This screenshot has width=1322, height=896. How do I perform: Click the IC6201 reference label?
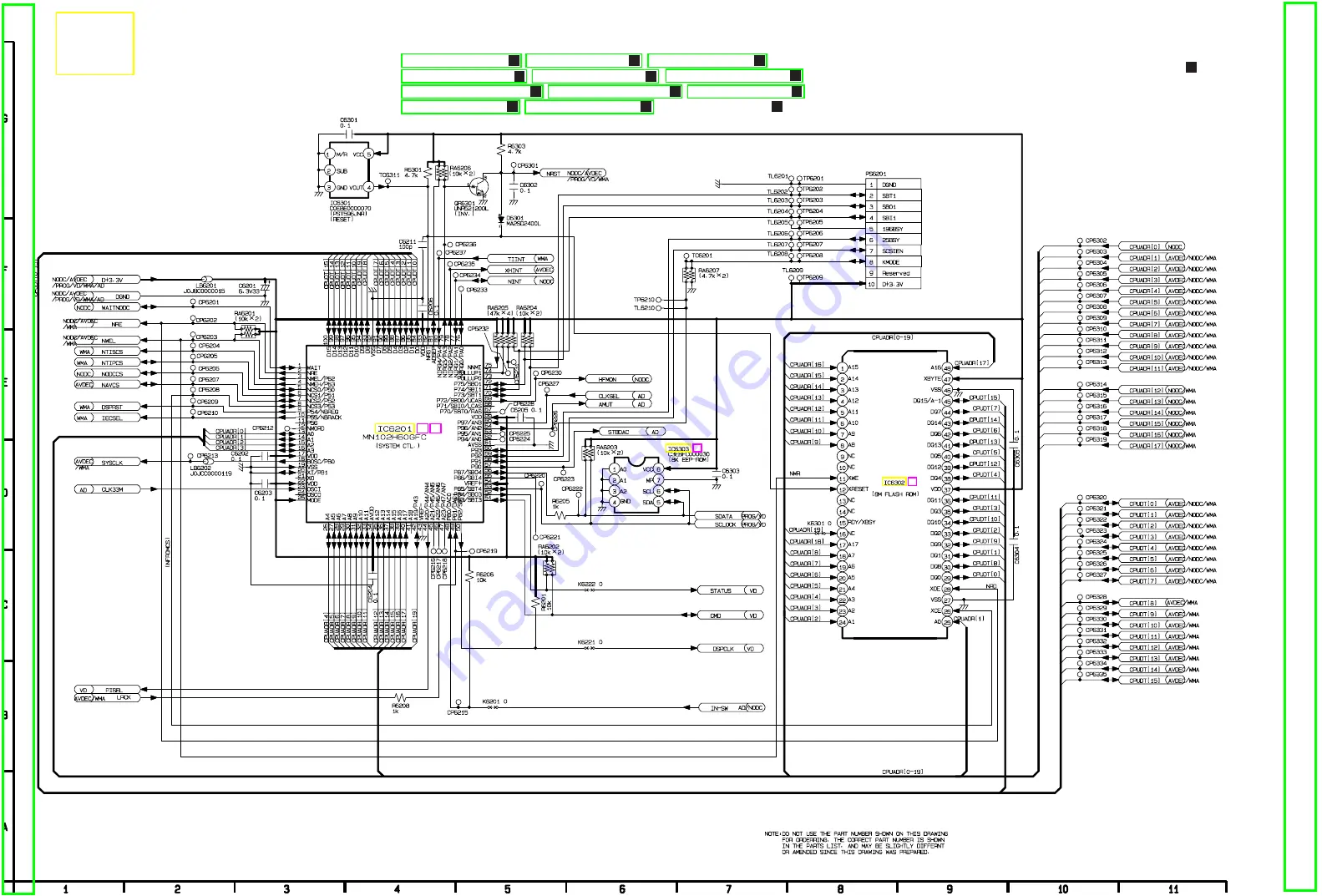tap(394, 428)
